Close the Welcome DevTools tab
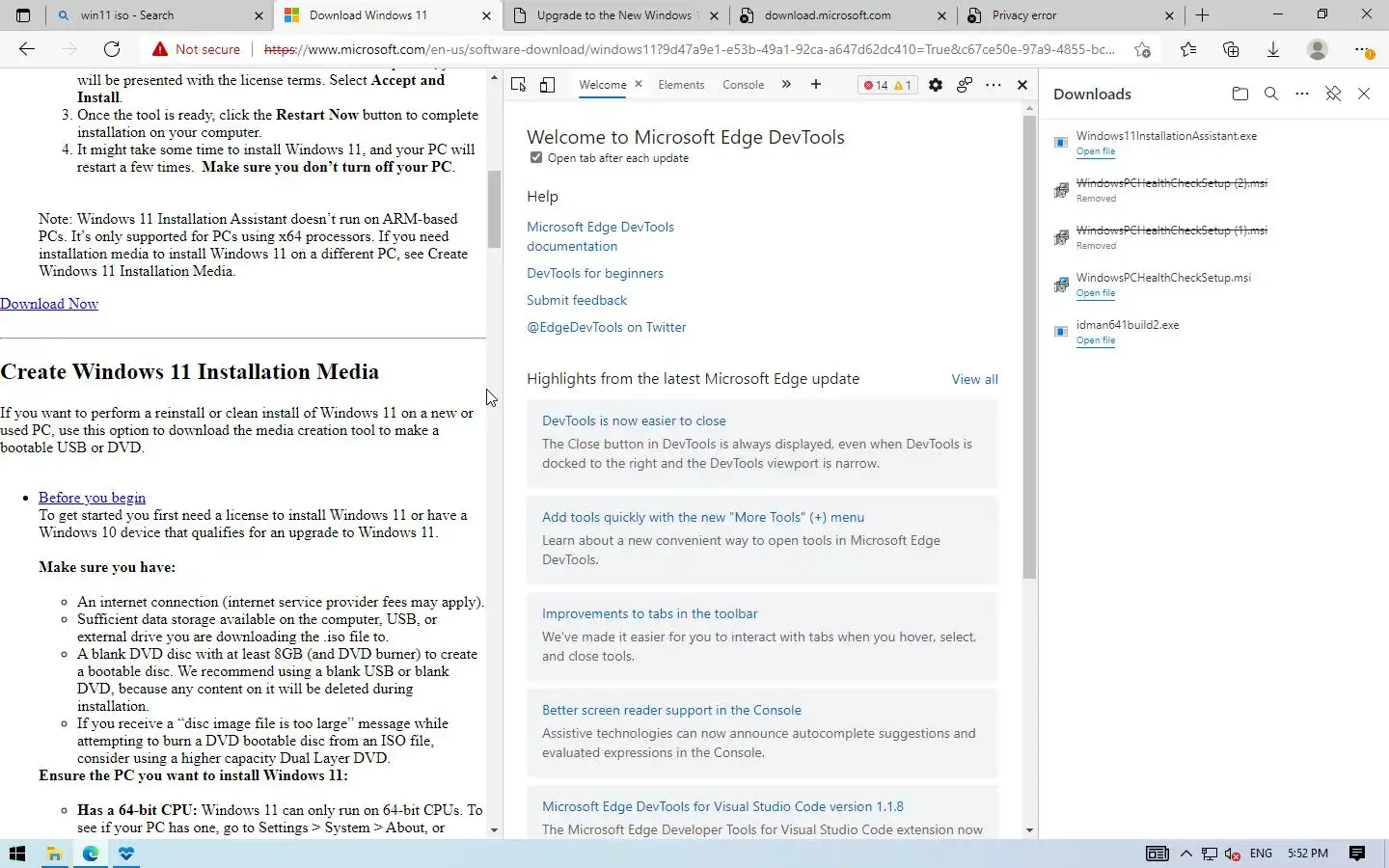The image size is (1389, 868). point(639,84)
